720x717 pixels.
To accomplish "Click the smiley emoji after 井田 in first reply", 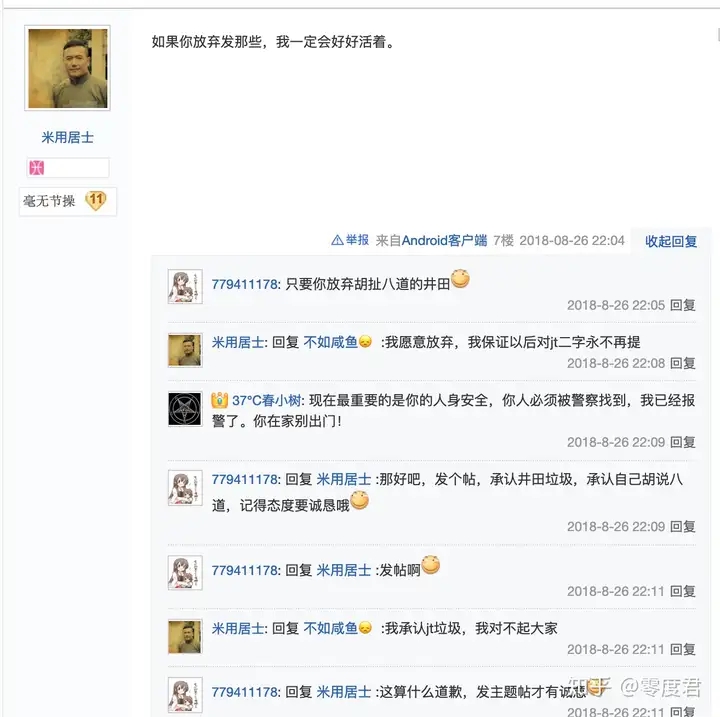I will coord(460,280).
